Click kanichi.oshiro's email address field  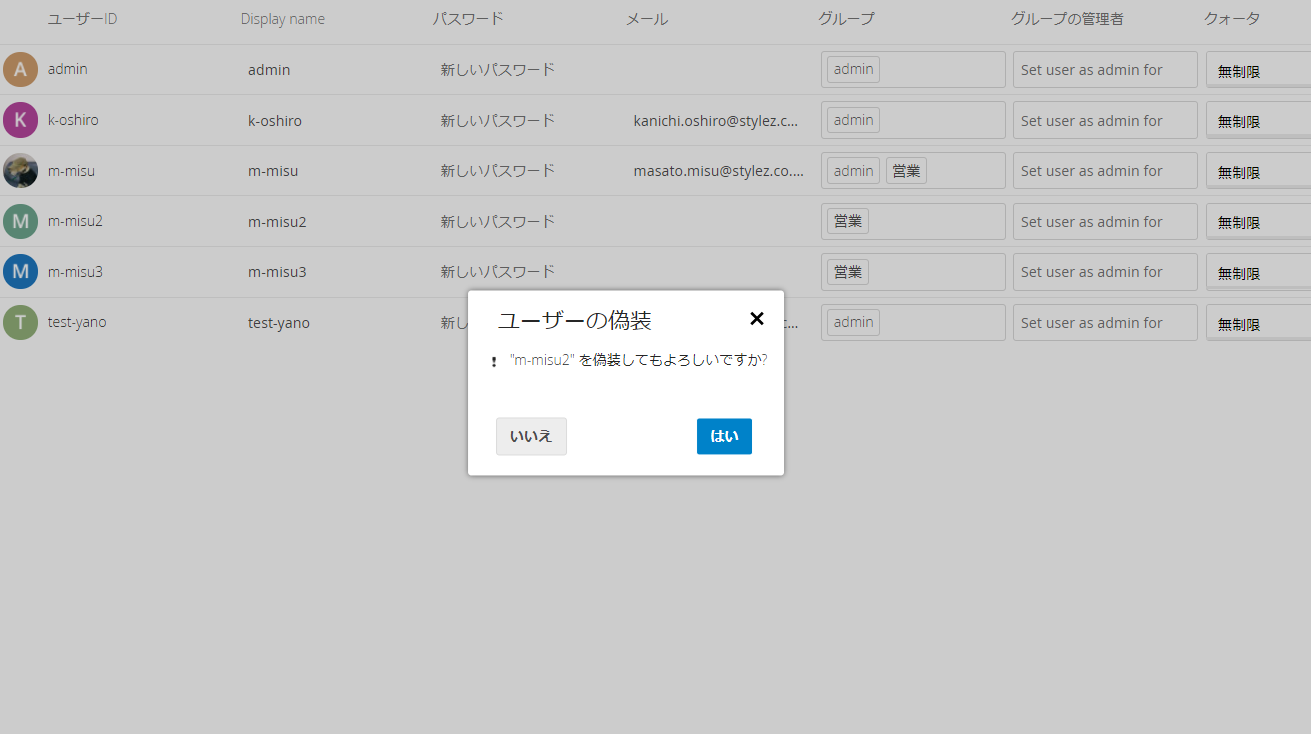715,120
